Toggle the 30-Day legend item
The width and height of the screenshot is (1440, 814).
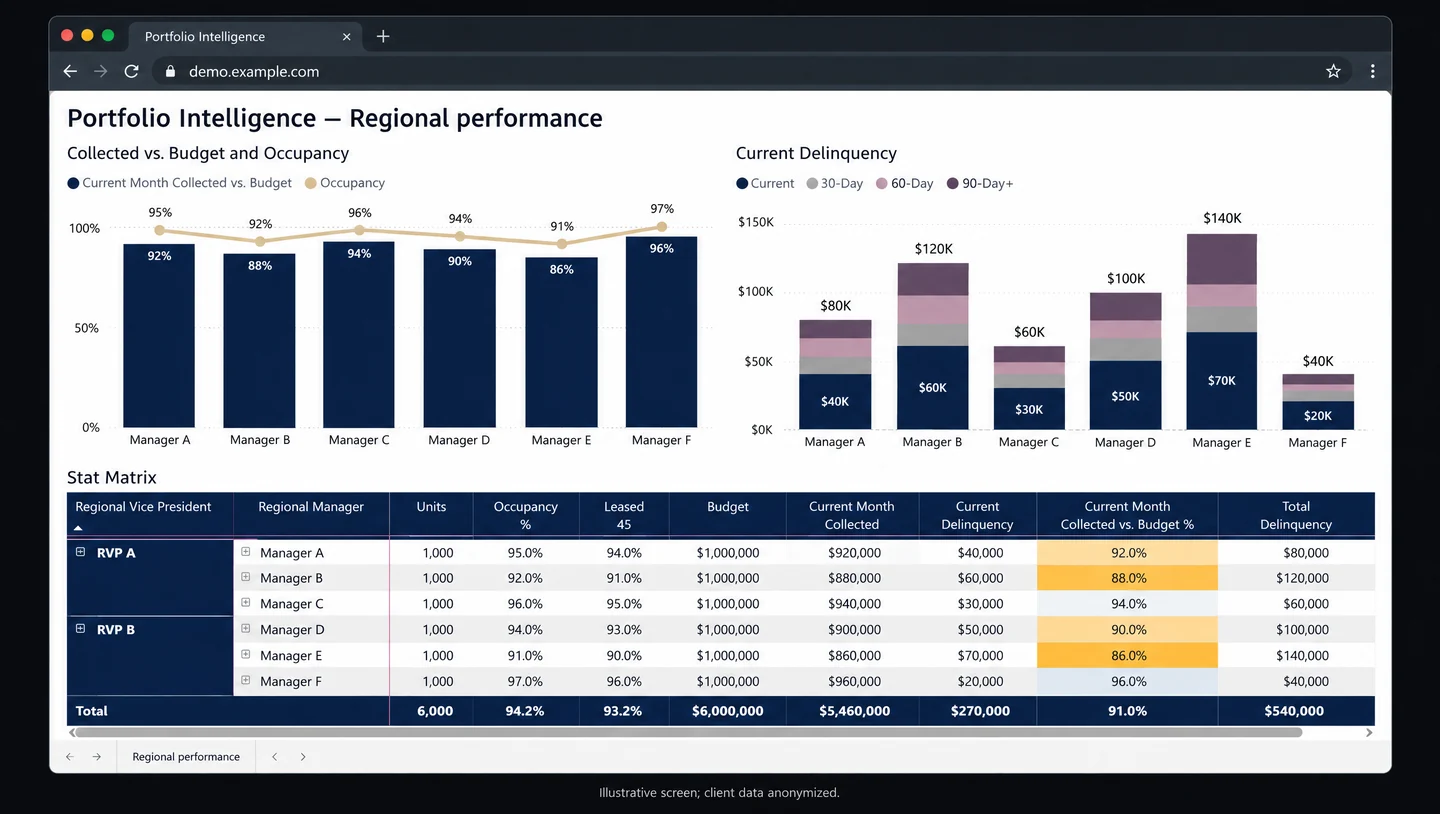(x=835, y=184)
